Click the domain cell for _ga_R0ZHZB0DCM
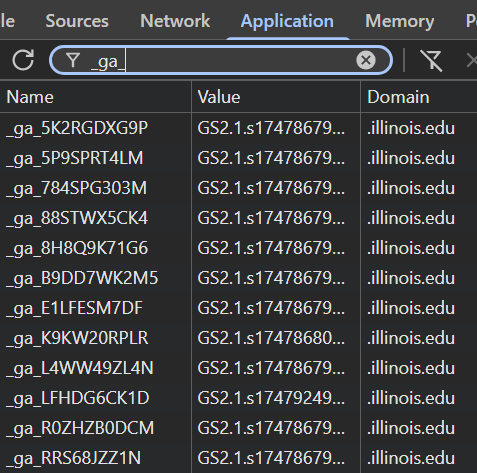This screenshot has width=477, height=473. click(x=411, y=428)
